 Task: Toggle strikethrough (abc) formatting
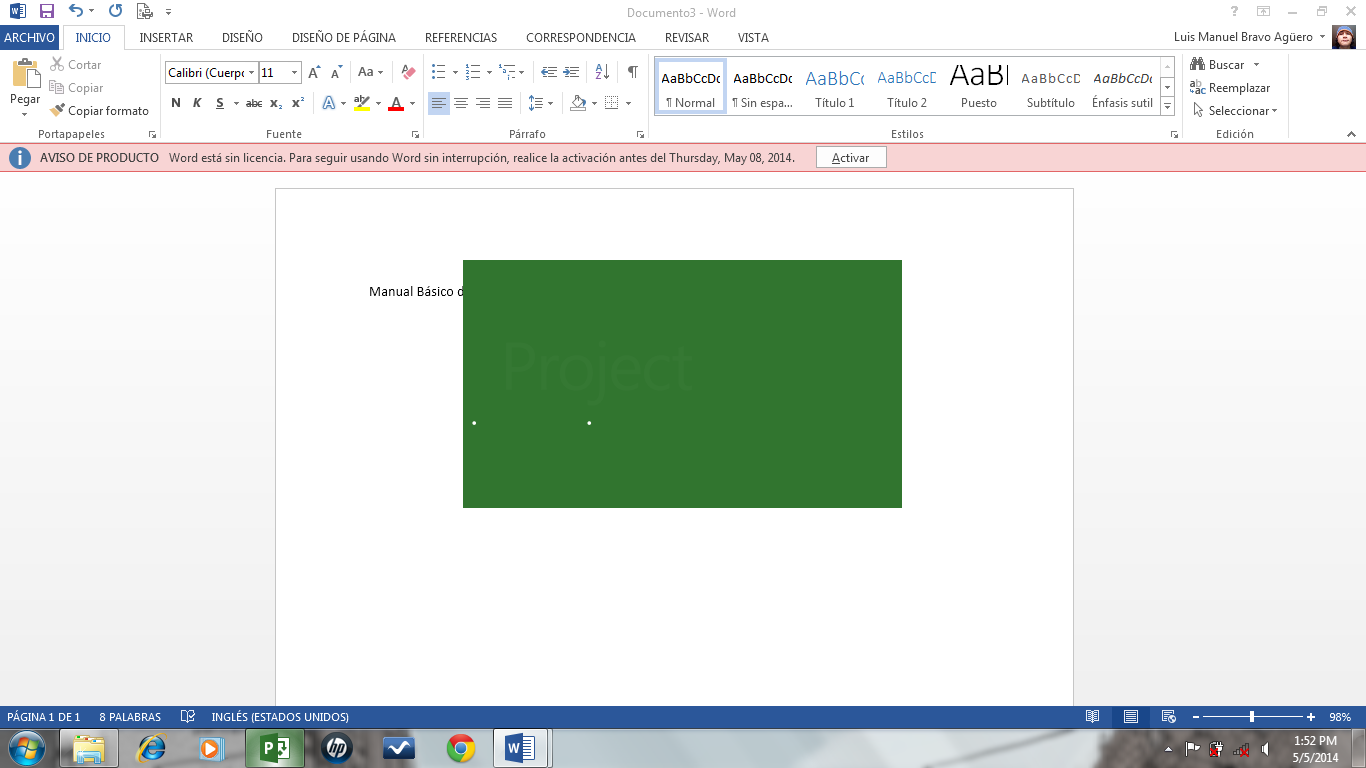coord(254,103)
